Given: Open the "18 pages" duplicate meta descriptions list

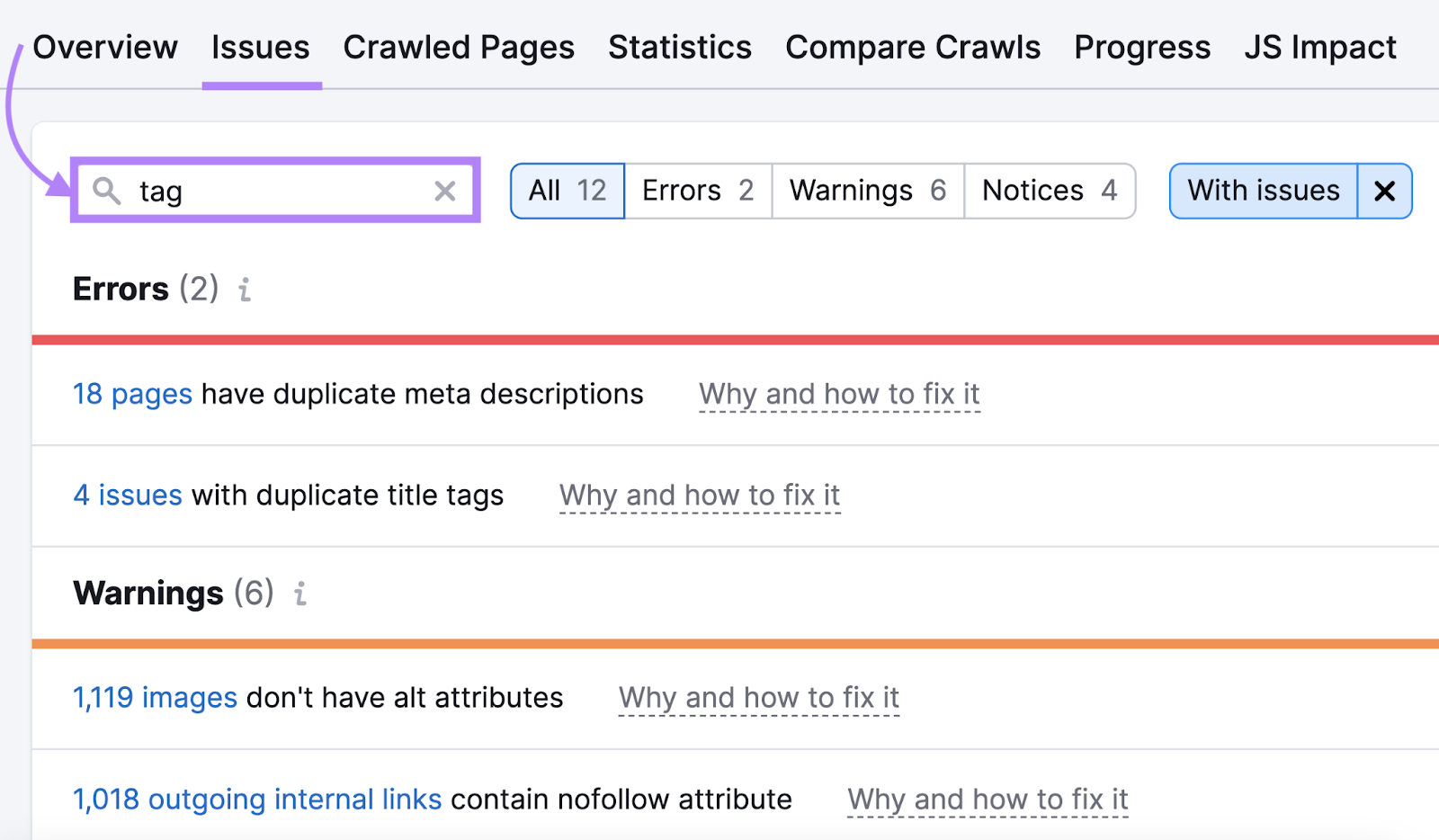Looking at the screenshot, I should (132, 394).
